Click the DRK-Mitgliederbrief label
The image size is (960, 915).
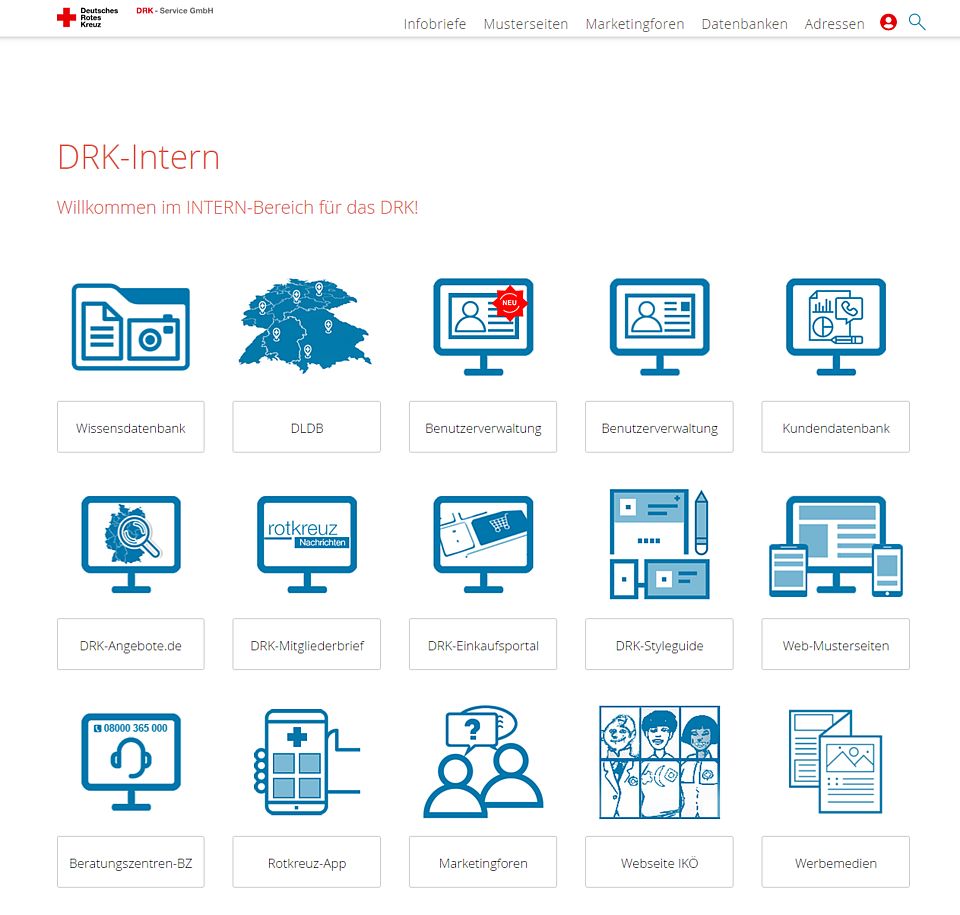(306, 644)
